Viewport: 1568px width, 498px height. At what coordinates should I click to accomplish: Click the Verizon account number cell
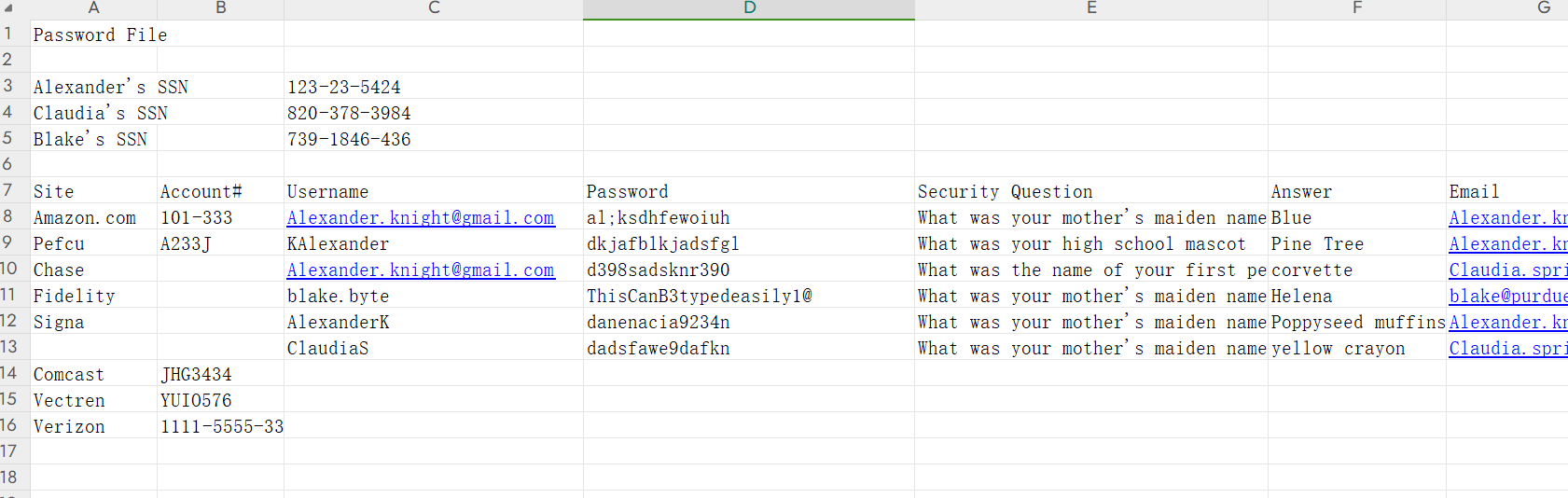pyautogui.click(x=221, y=426)
